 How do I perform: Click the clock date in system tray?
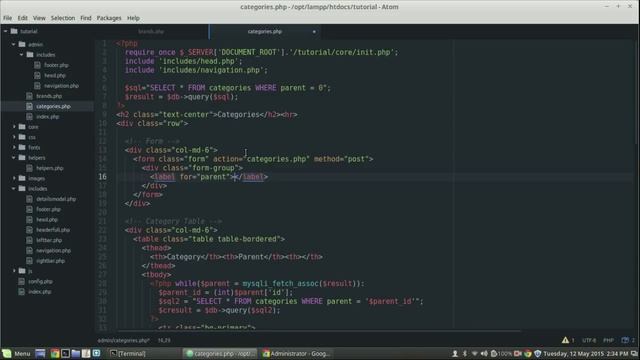[x=586, y=353]
